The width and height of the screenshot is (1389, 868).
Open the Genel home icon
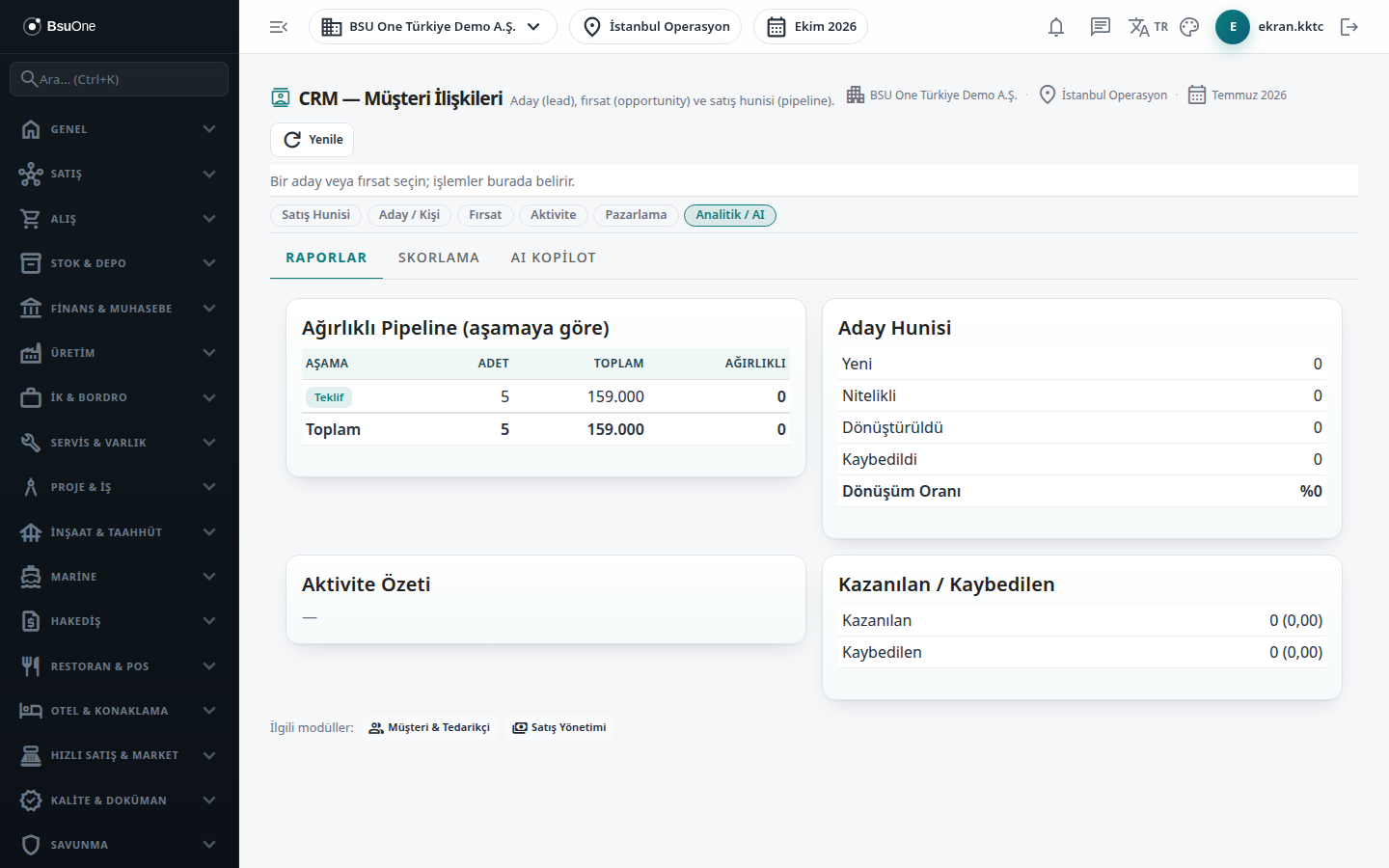click(x=31, y=129)
